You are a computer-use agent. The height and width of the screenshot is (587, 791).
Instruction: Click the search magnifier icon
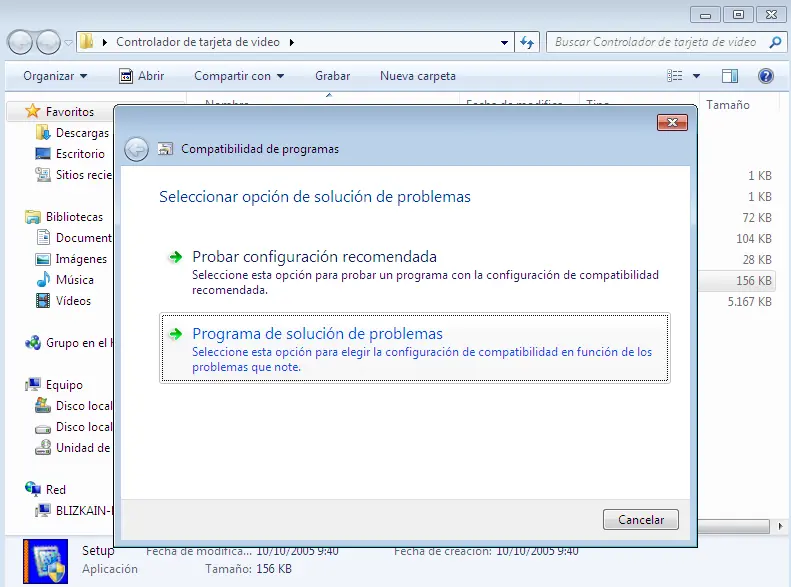775,42
